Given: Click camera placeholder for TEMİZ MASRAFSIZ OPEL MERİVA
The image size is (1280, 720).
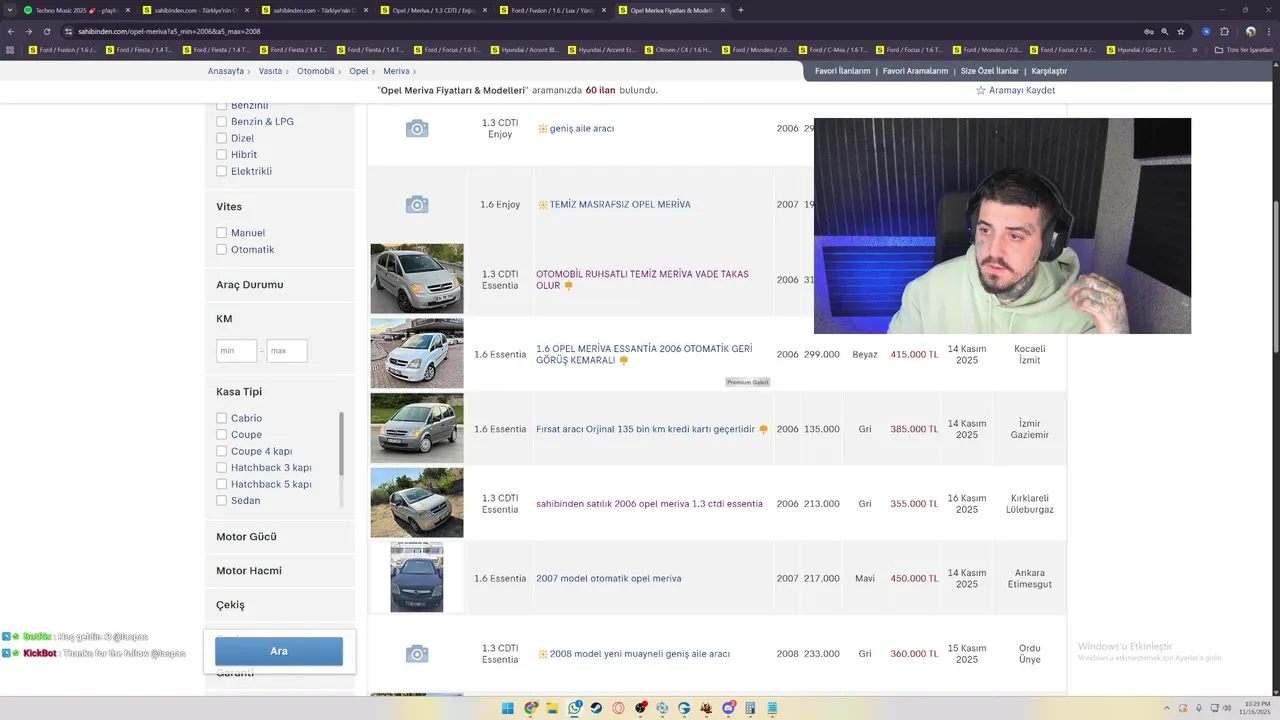Looking at the screenshot, I should (417, 204).
